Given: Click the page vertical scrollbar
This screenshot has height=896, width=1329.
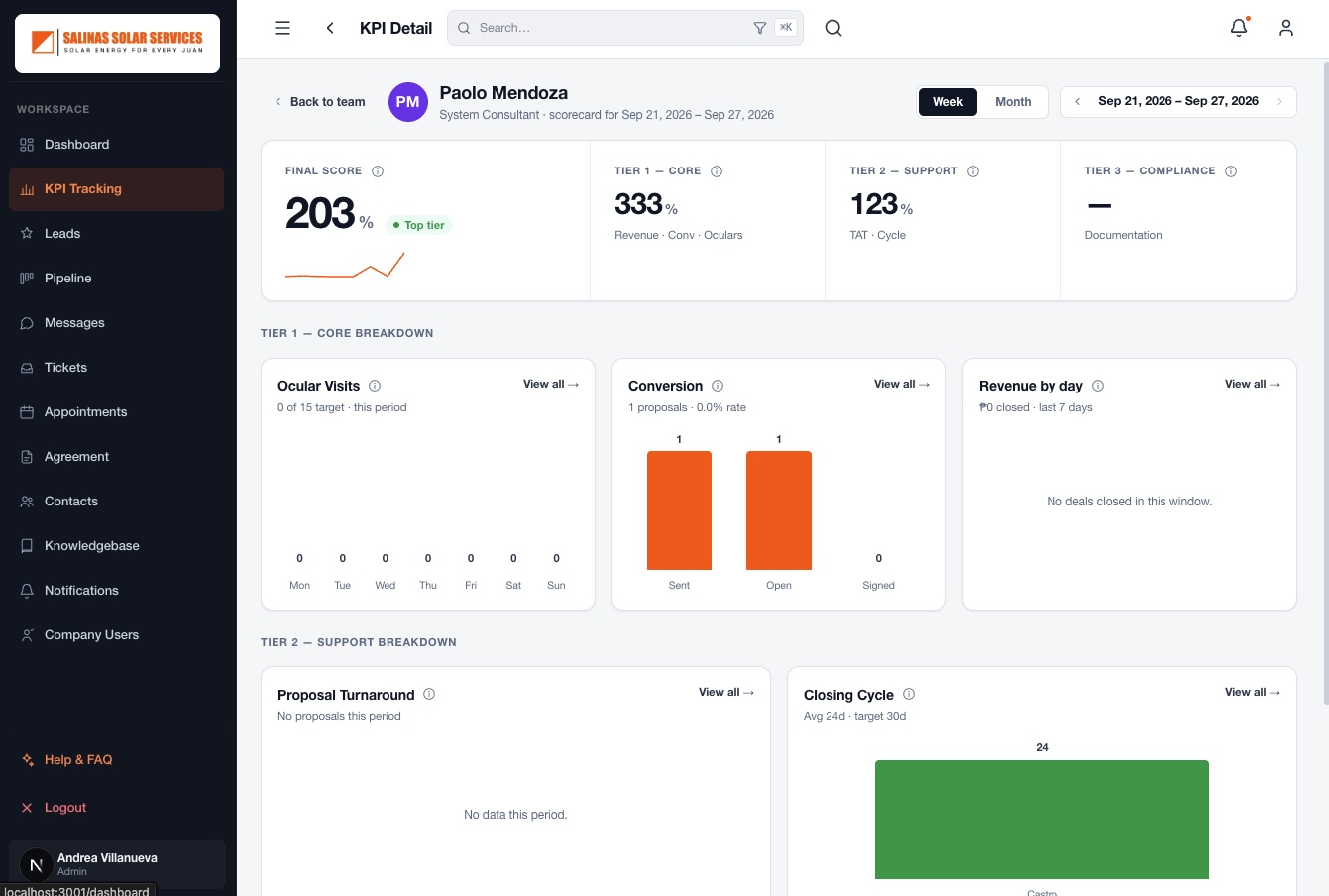Looking at the screenshot, I should pyautogui.click(x=1325, y=382).
